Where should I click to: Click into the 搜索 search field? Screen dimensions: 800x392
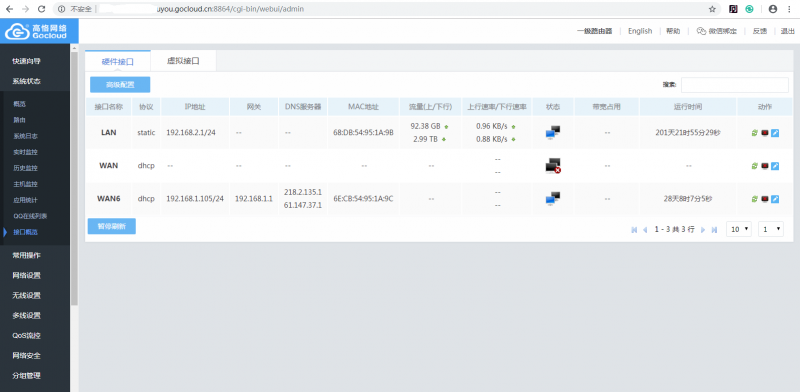click(735, 85)
